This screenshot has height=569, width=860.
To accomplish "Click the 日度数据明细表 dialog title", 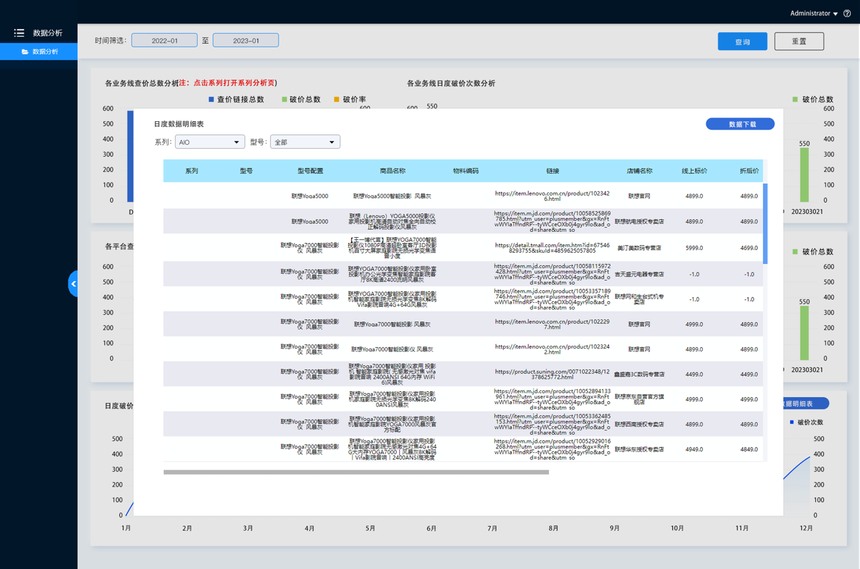I will (x=179, y=124).
